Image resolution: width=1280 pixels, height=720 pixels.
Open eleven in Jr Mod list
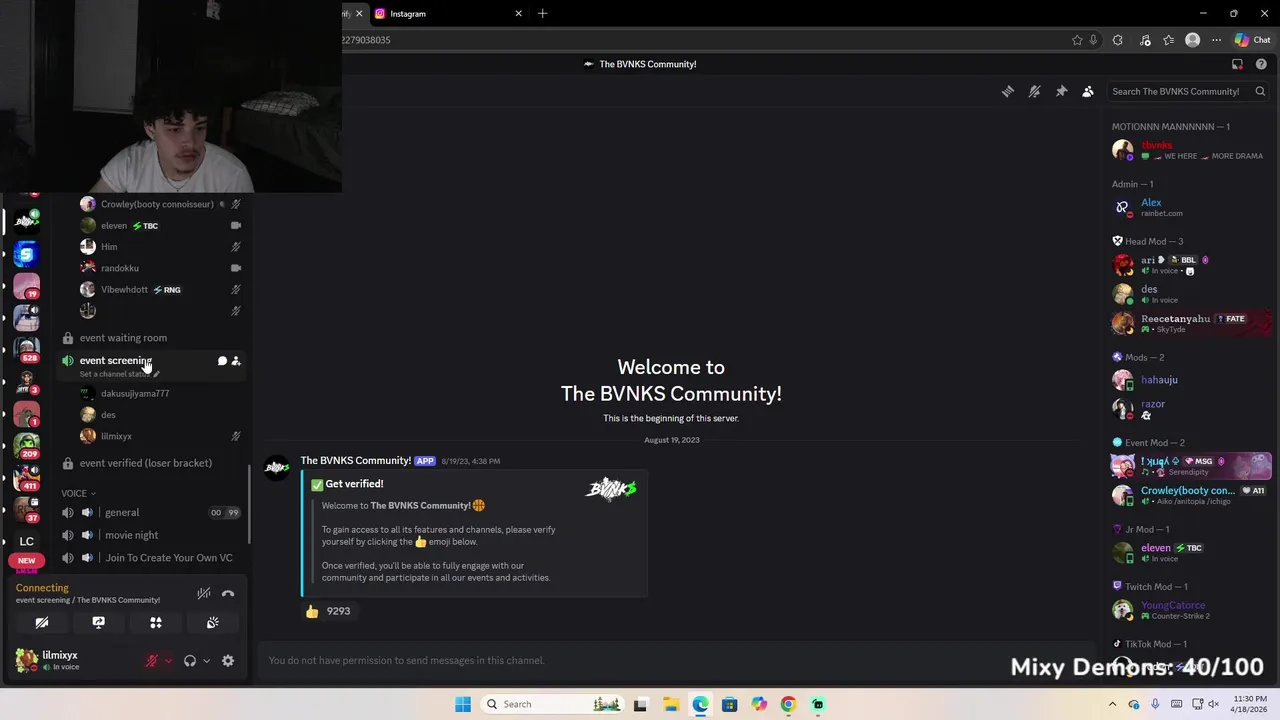(1190, 552)
